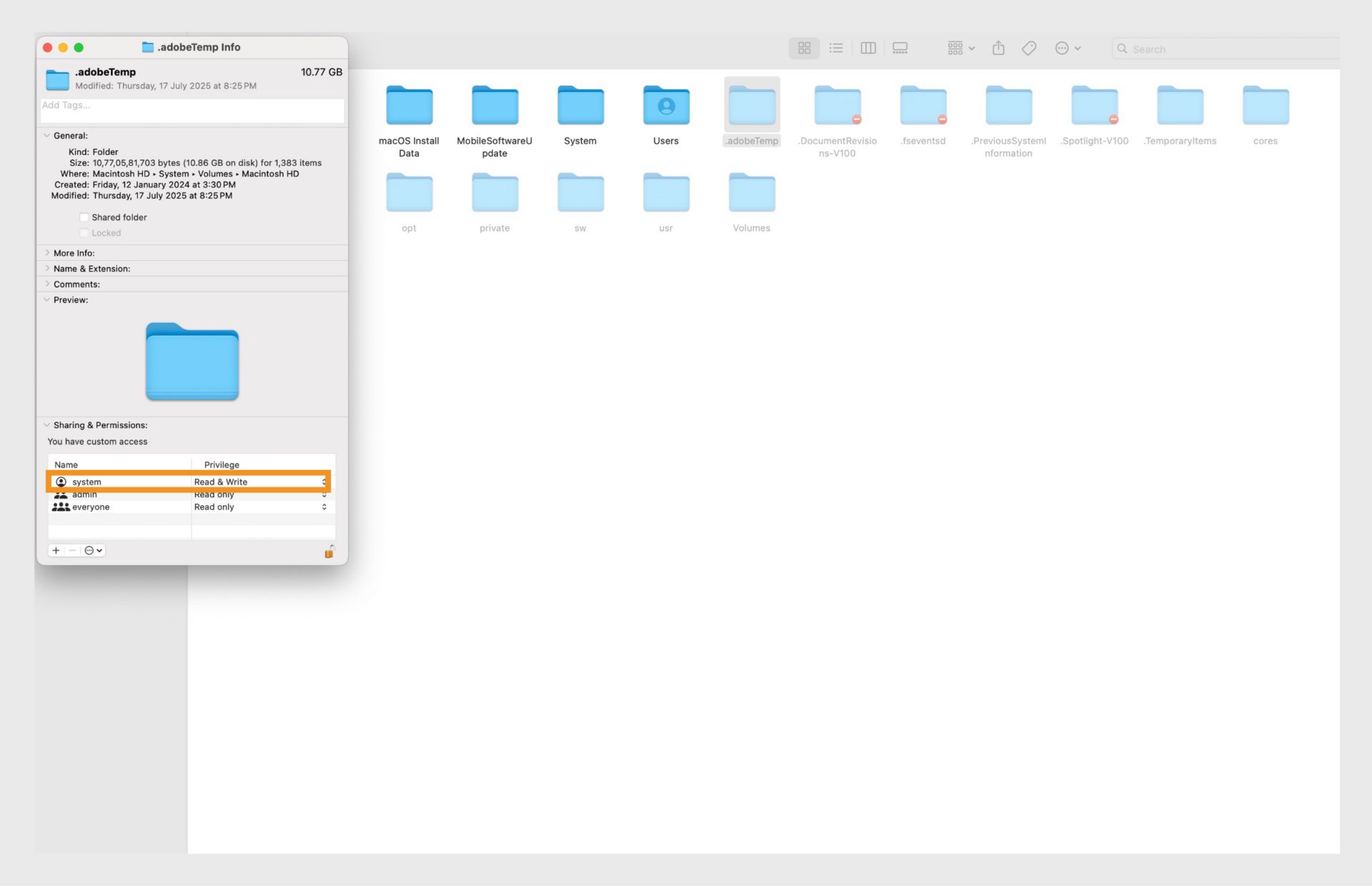
Task: Open the everyone privilege dropdown
Action: click(324, 507)
